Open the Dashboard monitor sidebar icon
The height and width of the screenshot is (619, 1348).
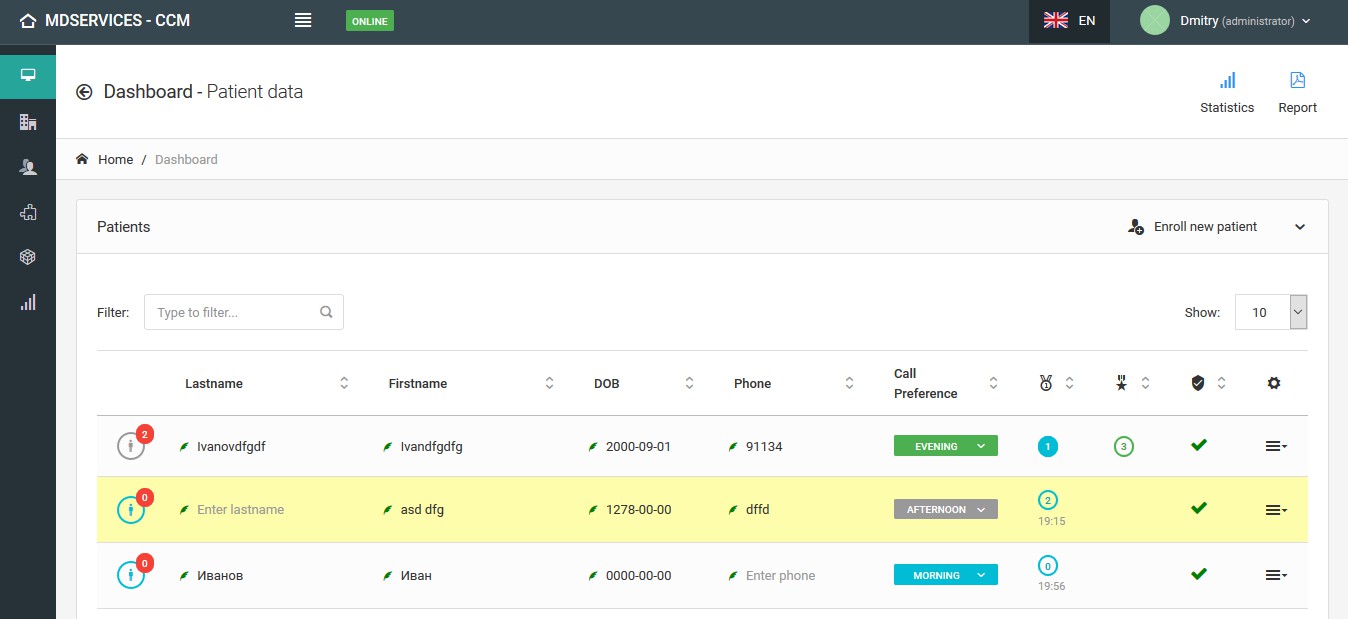(28, 75)
